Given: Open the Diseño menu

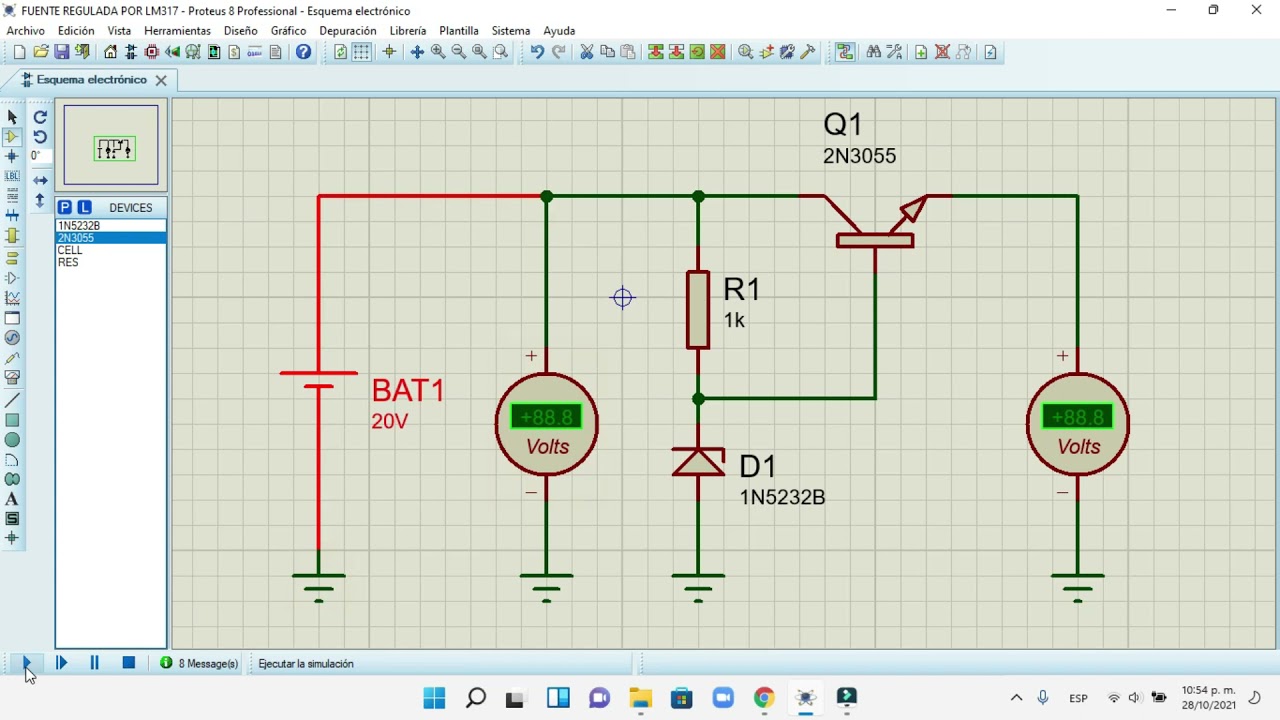Looking at the screenshot, I should [241, 31].
